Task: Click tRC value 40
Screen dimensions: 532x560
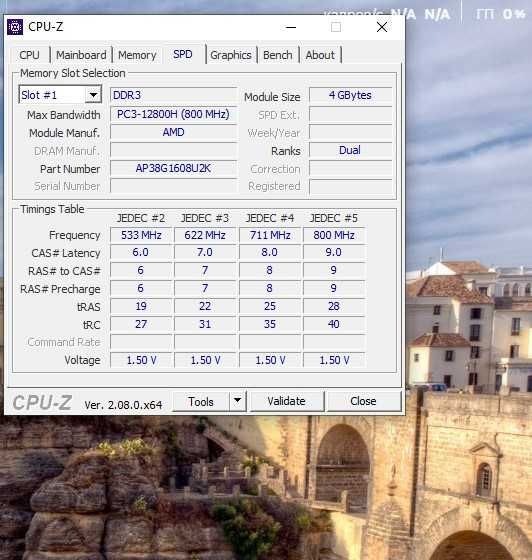Action: pyautogui.click(x=333, y=324)
